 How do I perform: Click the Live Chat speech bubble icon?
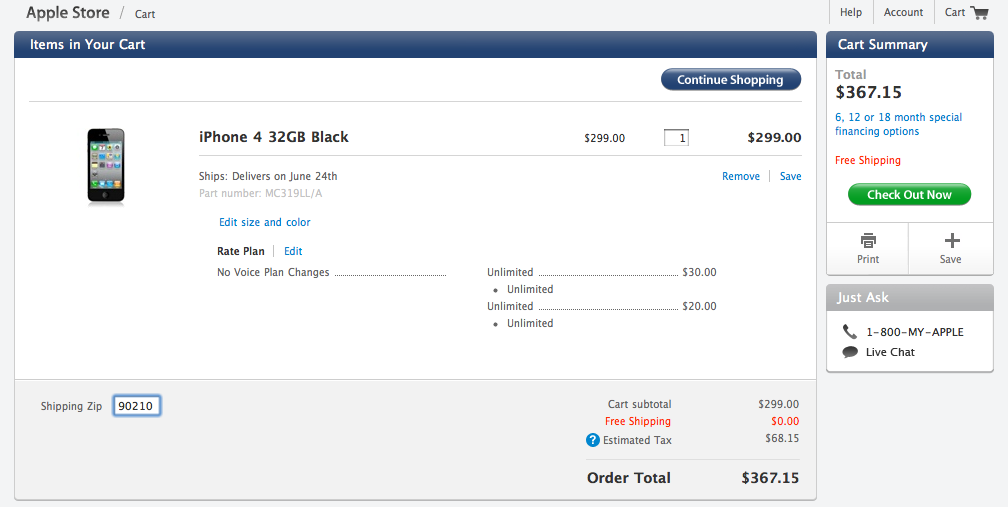click(850, 352)
